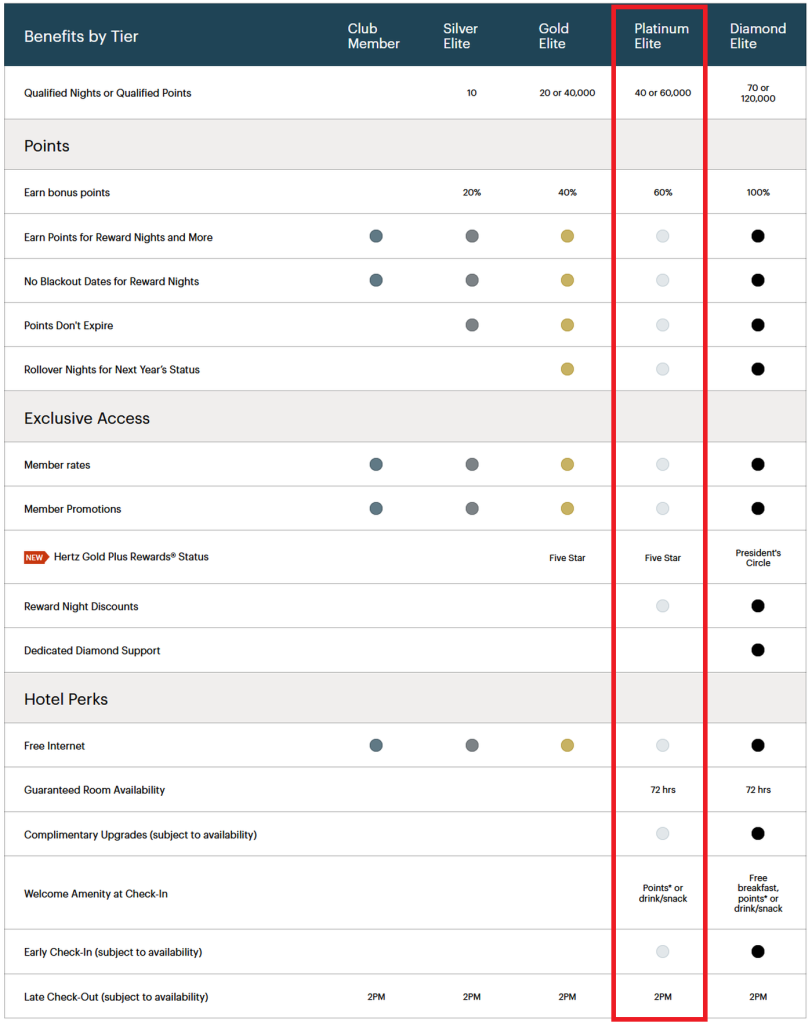Select the 60% bonus points value

(x=662, y=192)
